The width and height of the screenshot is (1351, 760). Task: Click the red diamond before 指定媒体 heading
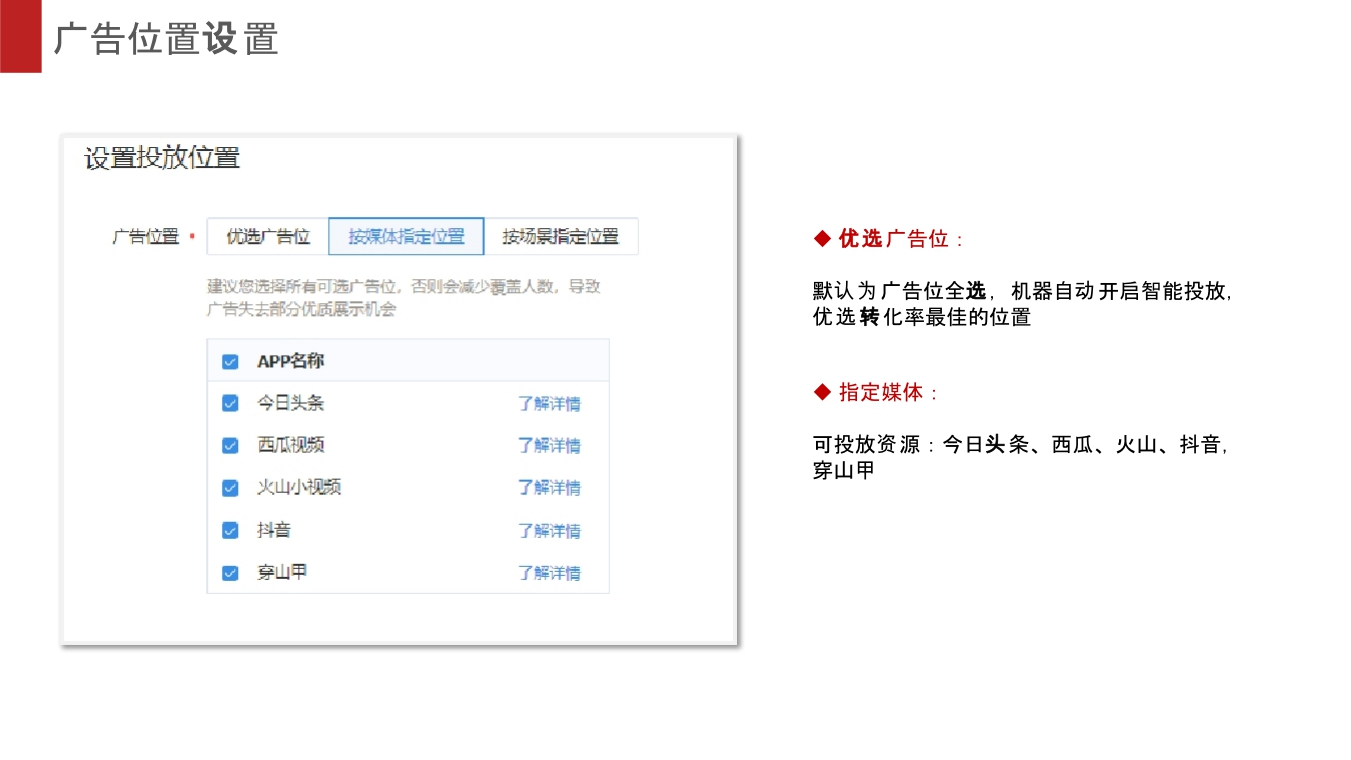coord(820,393)
